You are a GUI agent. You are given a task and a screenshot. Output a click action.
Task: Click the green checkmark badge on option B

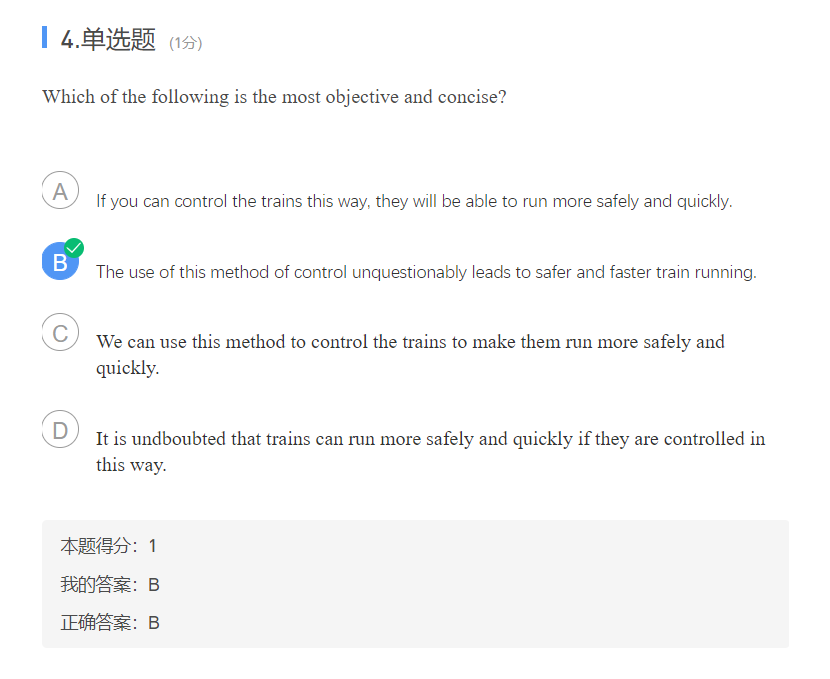[x=74, y=247]
